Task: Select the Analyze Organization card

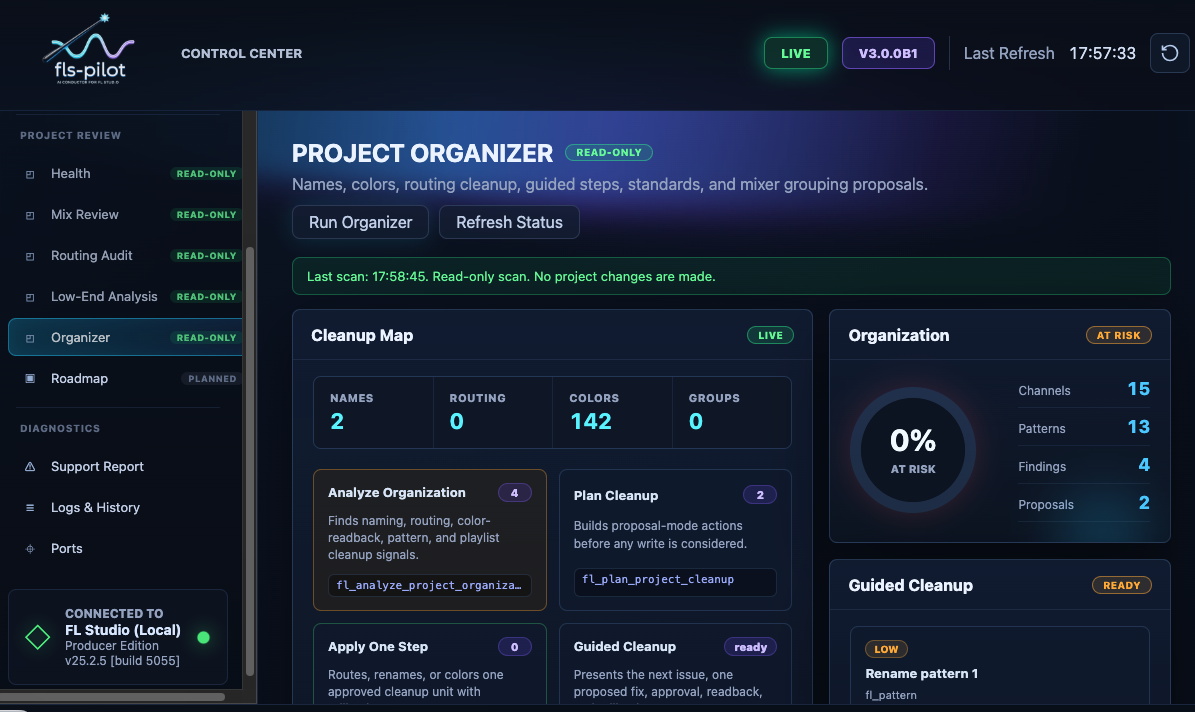Action: pos(430,540)
